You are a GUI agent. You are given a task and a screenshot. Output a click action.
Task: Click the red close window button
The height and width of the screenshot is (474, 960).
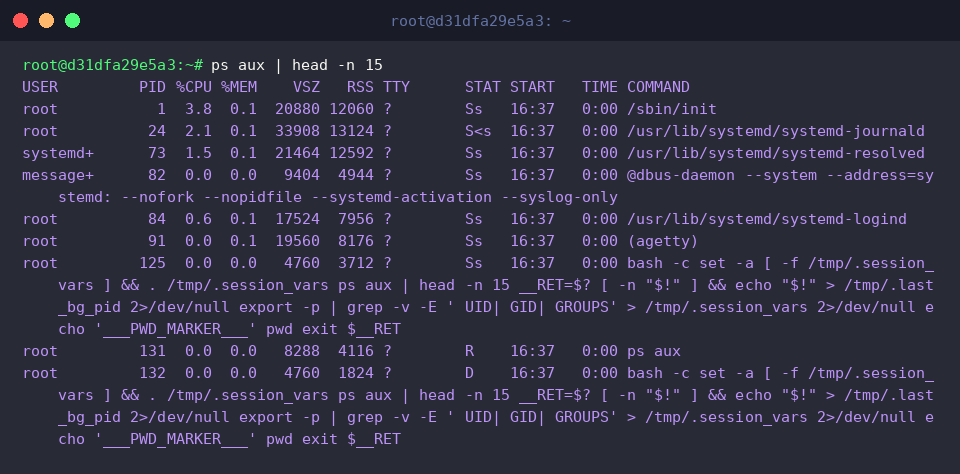click(x=20, y=21)
